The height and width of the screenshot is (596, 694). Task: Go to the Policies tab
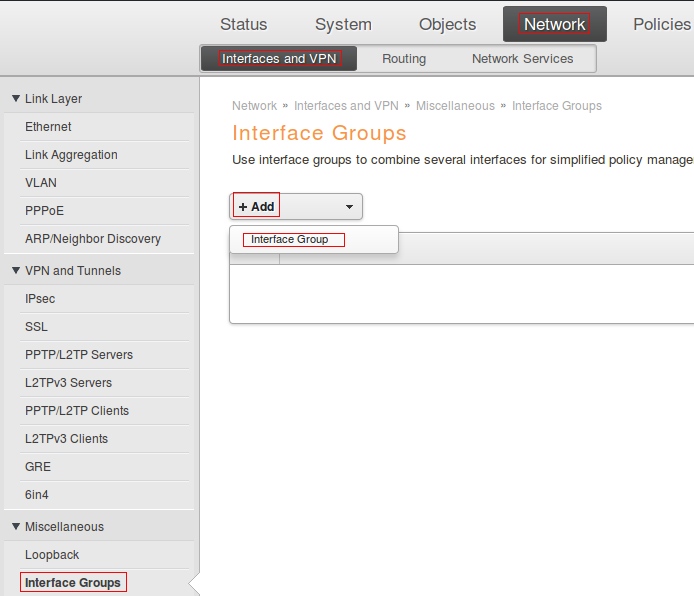(x=661, y=24)
